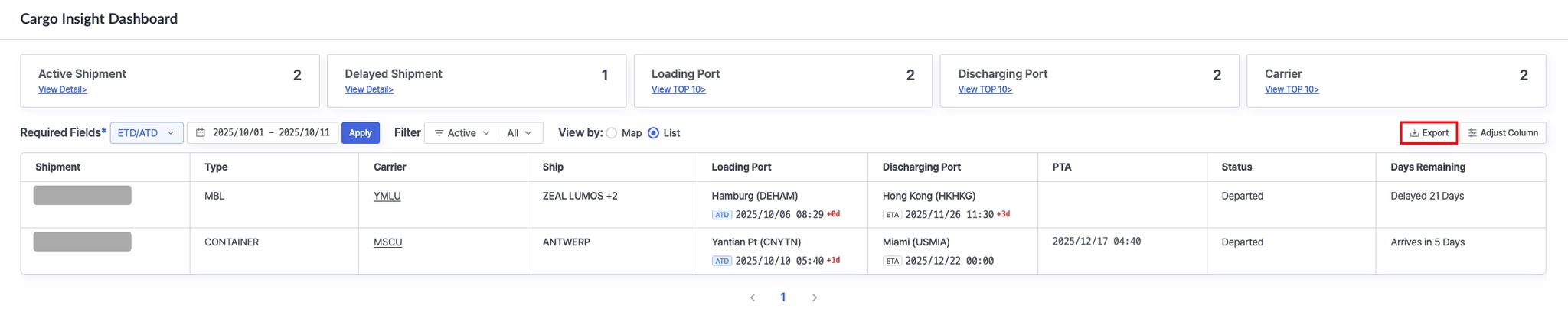Open View TOP 10 under Loading Port

pos(678,89)
